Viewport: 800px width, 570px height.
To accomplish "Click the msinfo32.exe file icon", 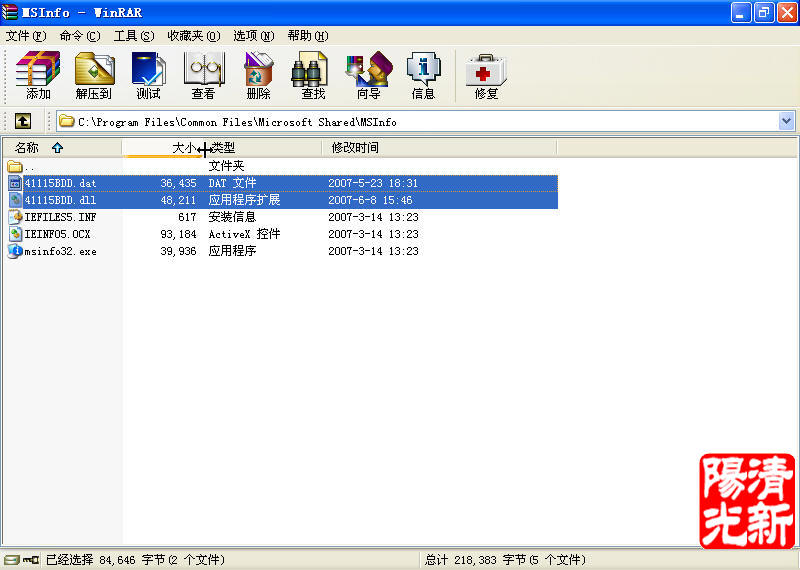I will point(15,251).
